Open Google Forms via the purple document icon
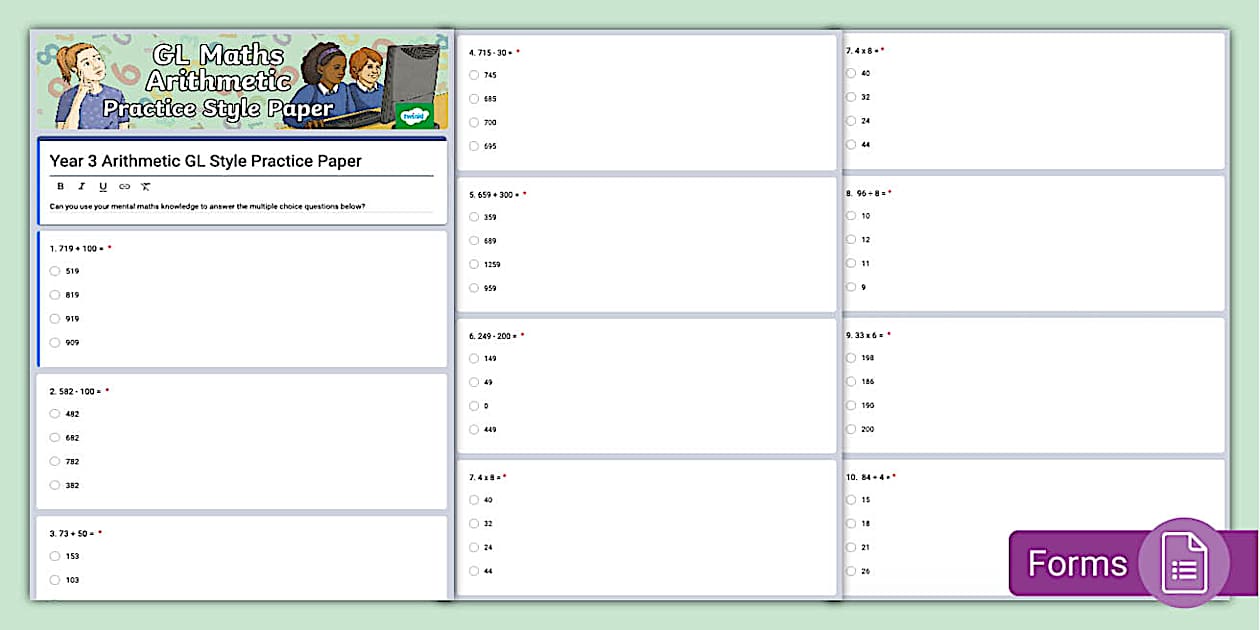The image size is (1260, 630). point(1183,563)
